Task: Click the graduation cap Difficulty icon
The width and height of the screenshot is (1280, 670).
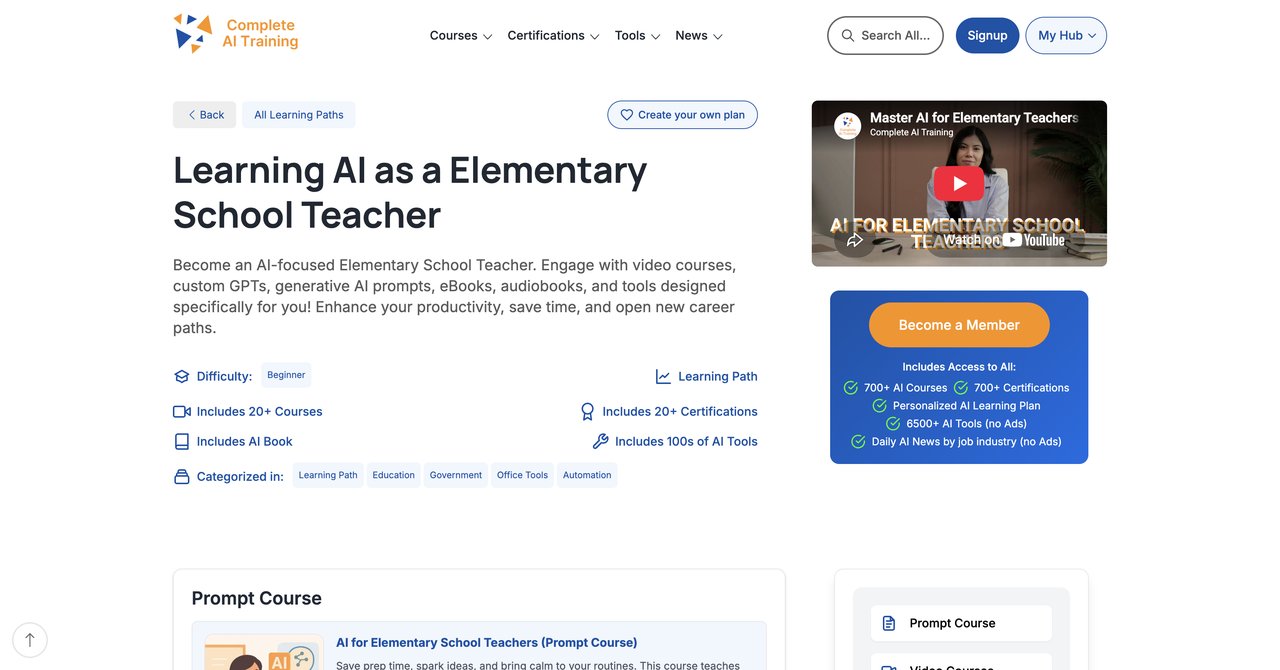Action: point(181,377)
